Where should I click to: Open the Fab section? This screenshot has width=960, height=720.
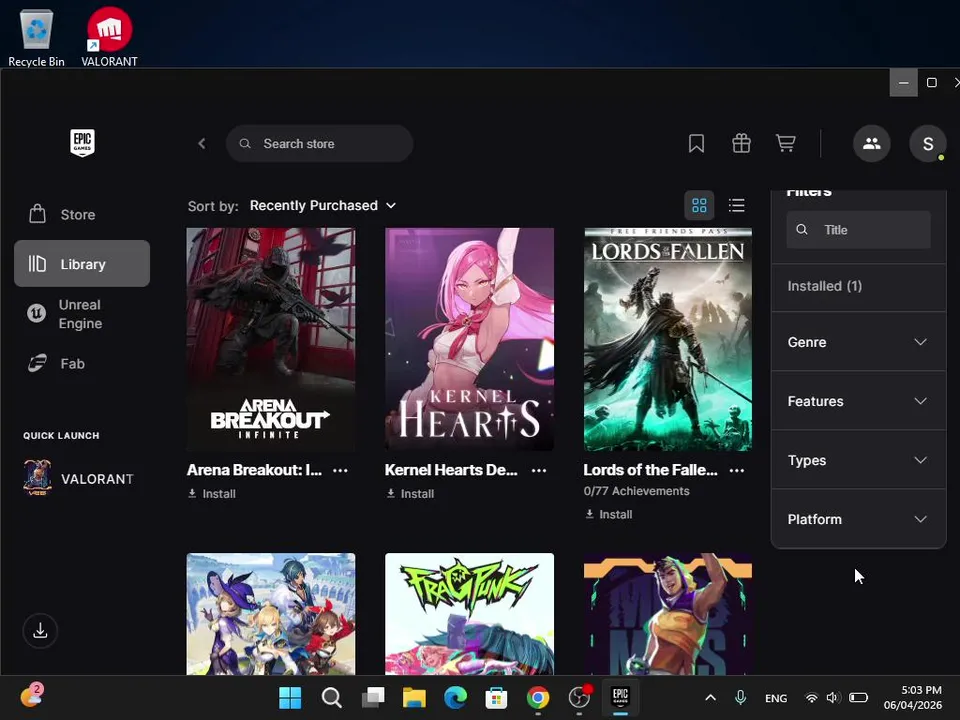click(81, 364)
